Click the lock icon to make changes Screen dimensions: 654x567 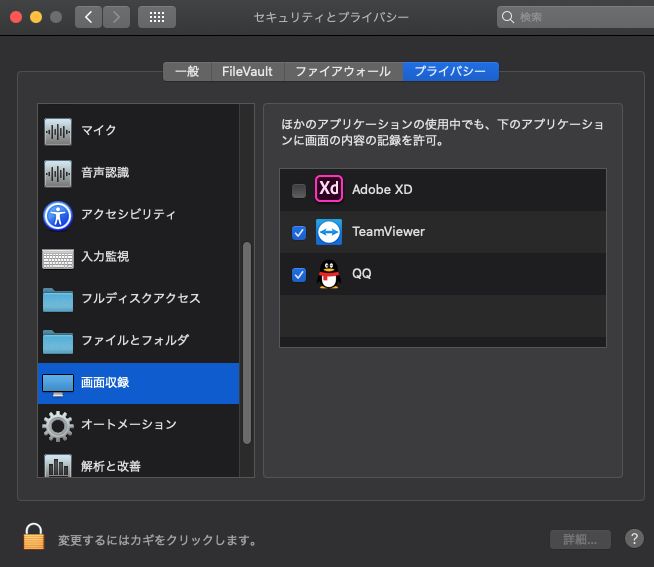click(x=34, y=537)
